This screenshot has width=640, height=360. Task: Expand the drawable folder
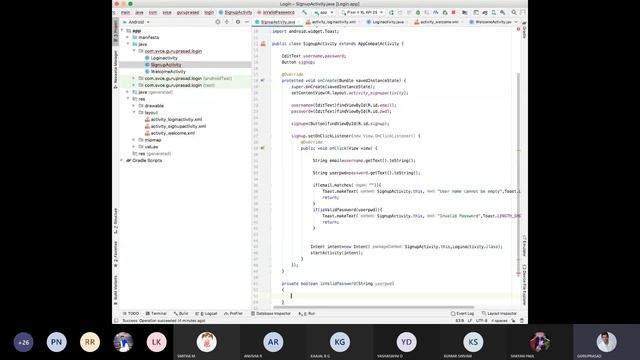pyautogui.click(x=133, y=106)
